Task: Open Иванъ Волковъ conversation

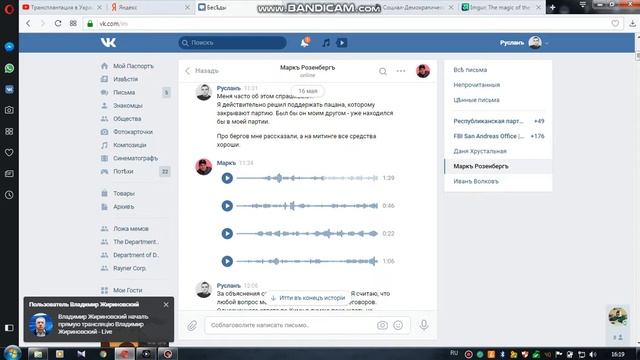Action: click(x=498, y=181)
